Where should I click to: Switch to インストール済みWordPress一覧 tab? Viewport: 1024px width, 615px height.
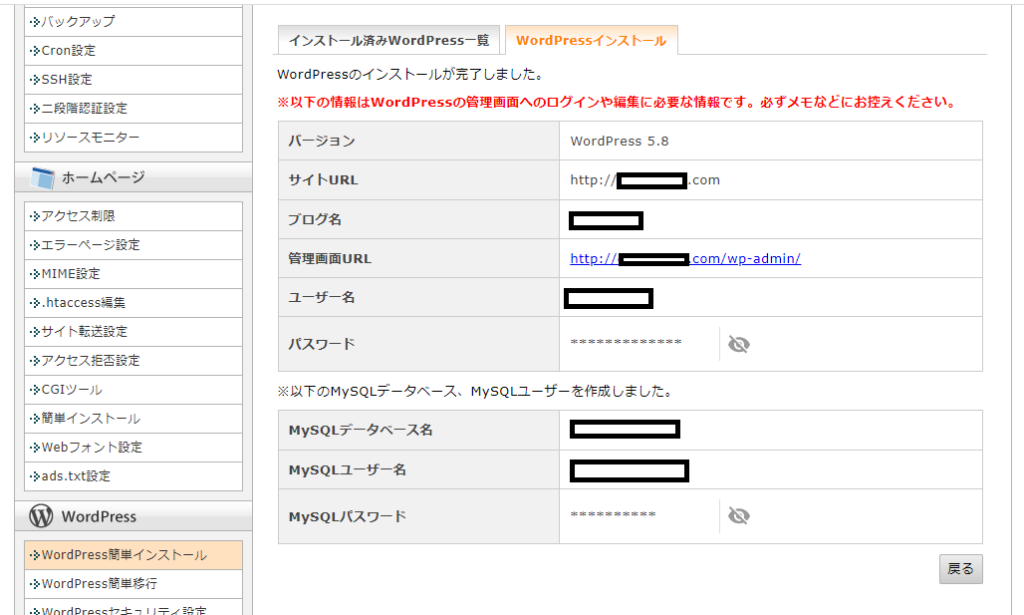point(389,40)
